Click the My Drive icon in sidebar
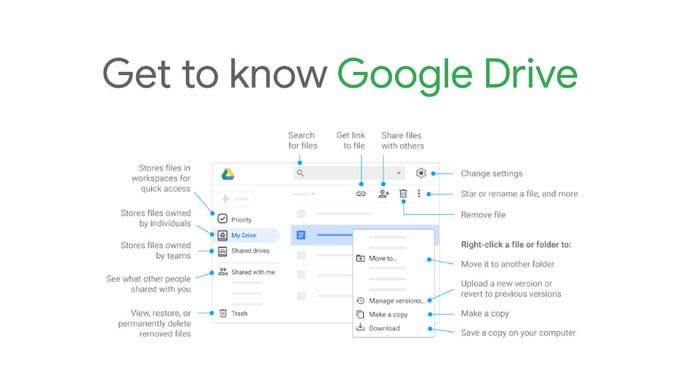 (222, 235)
